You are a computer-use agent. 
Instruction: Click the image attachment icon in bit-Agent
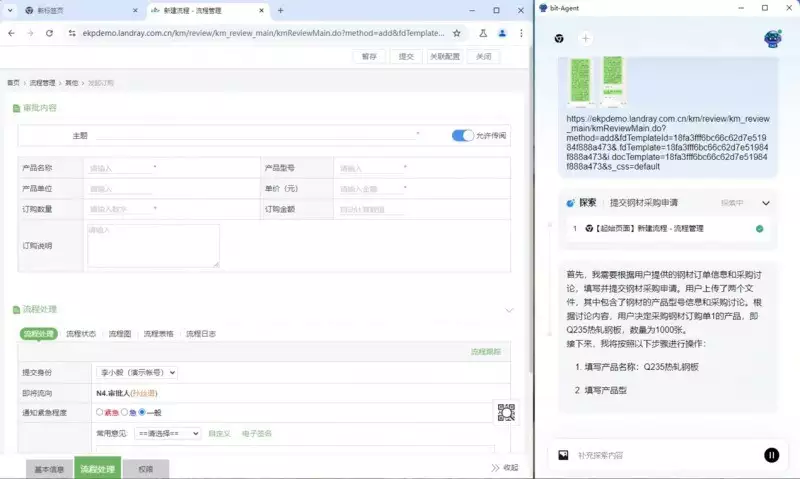tap(563, 455)
